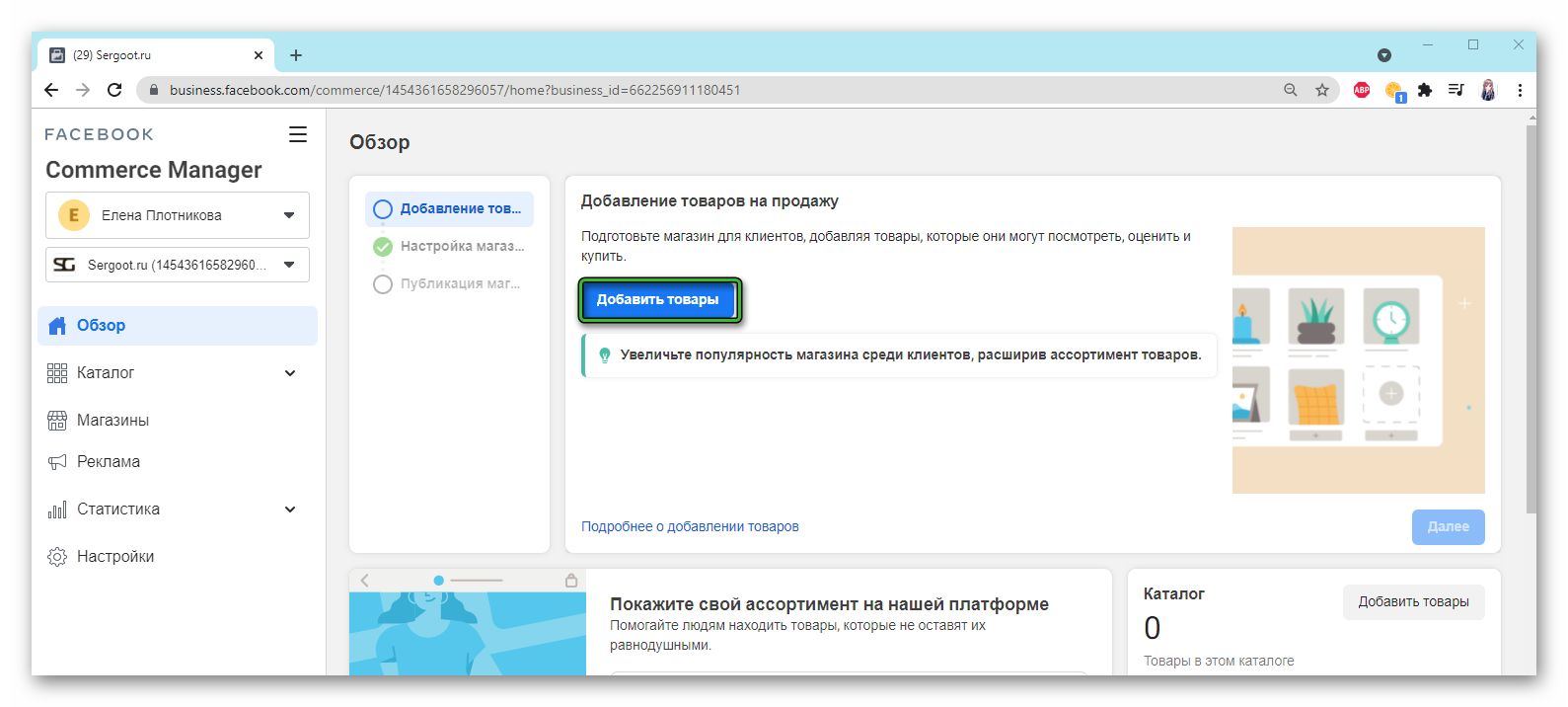This screenshot has height=707, width=1568.
Task: Click the browser address bar URL
Action: pyautogui.click(x=454, y=90)
